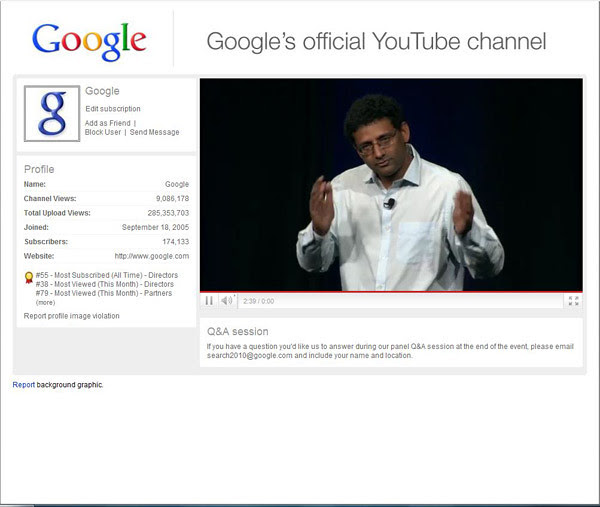Select the channel views value 9,086,178

pos(173,199)
